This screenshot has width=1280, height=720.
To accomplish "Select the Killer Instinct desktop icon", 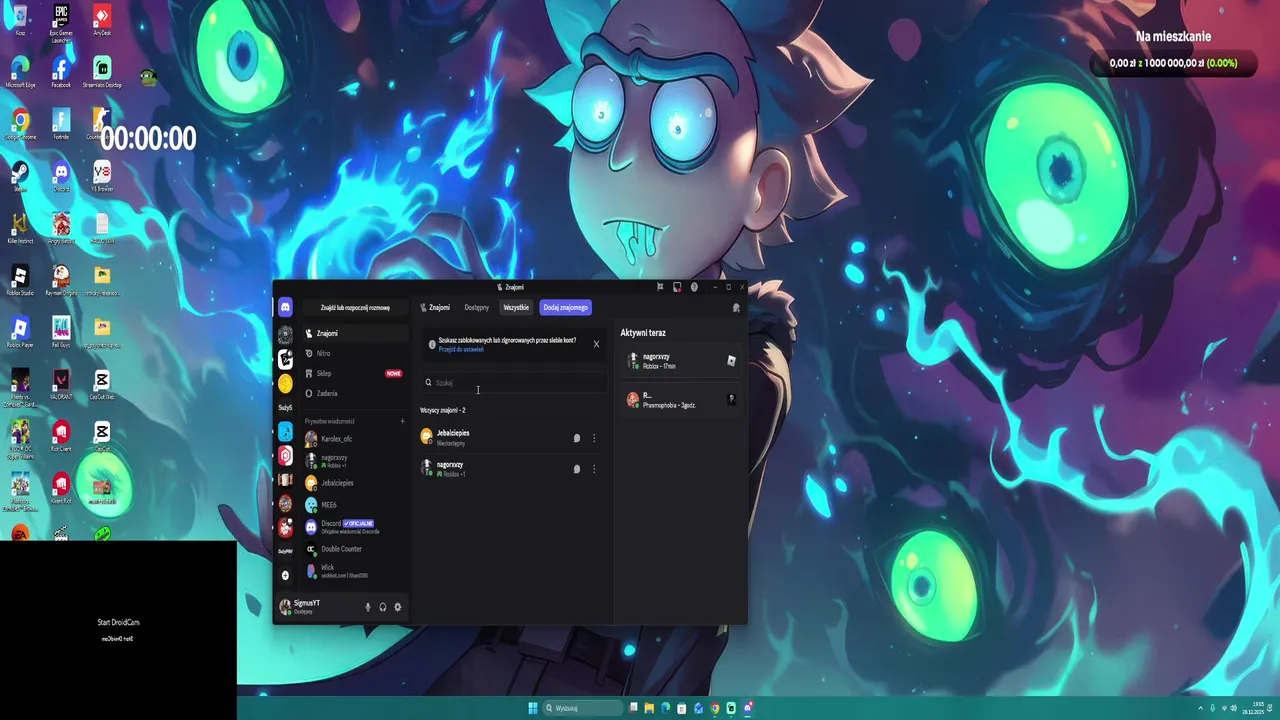I will click(x=20, y=229).
